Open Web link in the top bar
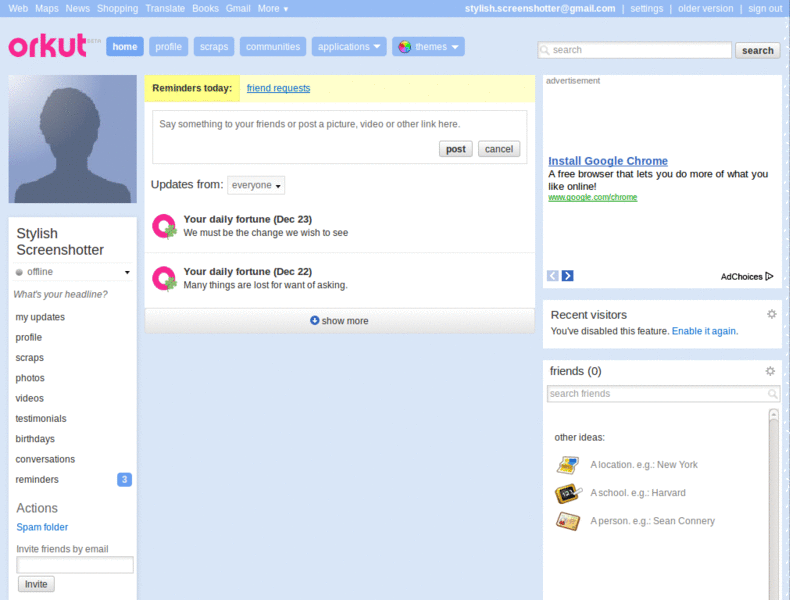This screenshot has height=600, width=800. coord(18,9)
